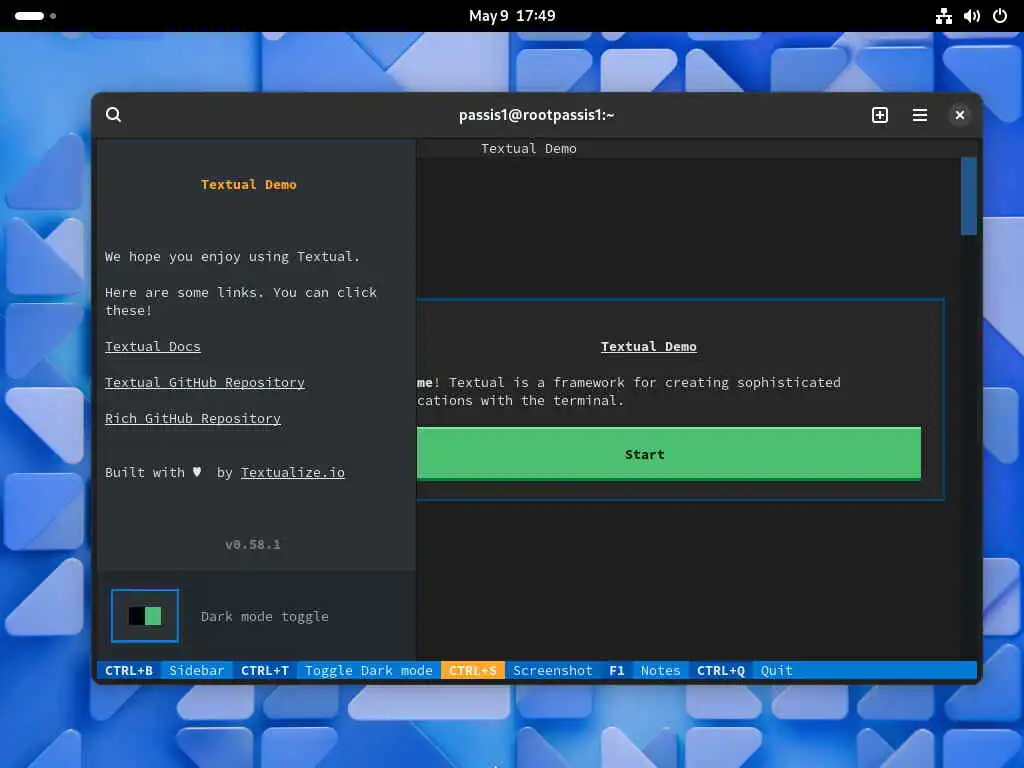This screenshot has height=768, width=1024.
Task: Open the Textual GitHub Repository link
Action: (205, 383)
